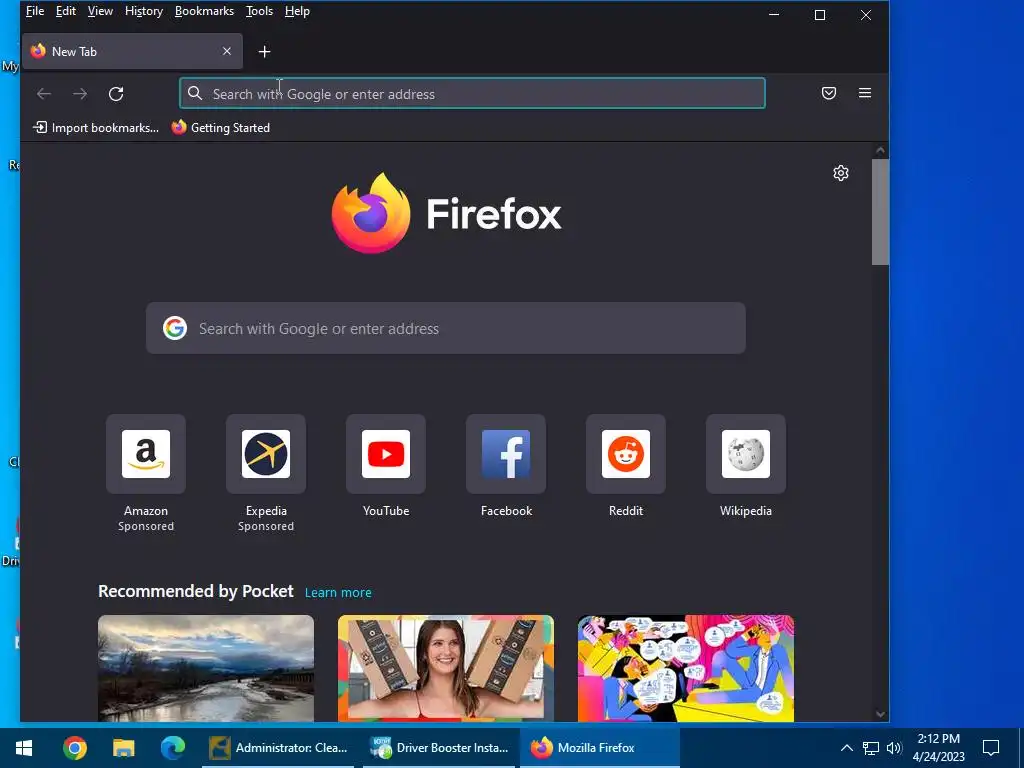The image size is (1024, 768).
Task: Open the Firefox hamburger application menu
Action: [865, 93]
